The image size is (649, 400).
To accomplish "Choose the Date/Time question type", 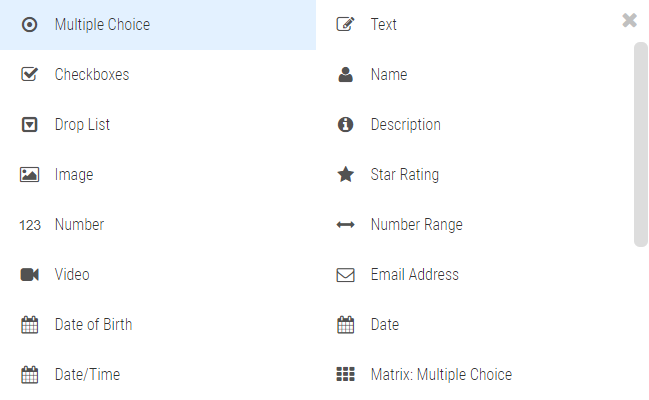I will 158,375.
